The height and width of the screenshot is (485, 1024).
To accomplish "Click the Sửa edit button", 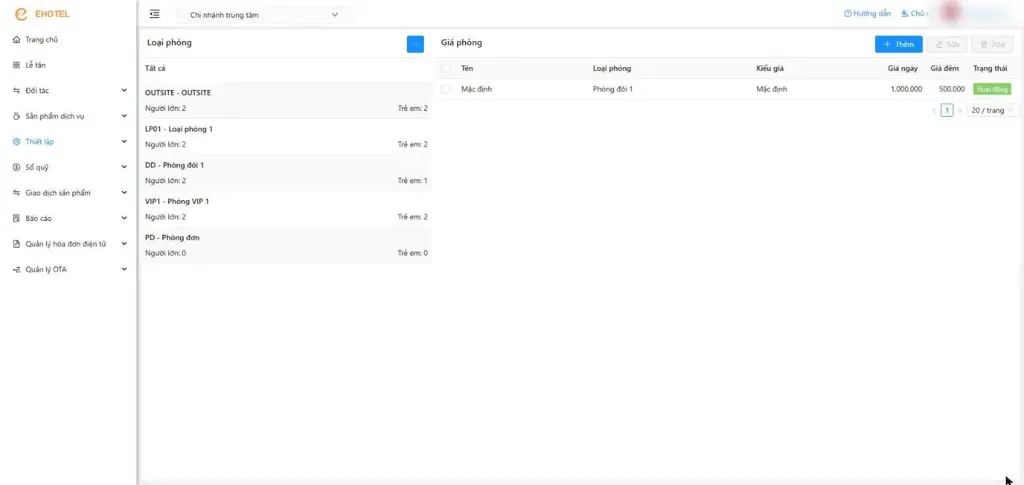I will point(947,44).
